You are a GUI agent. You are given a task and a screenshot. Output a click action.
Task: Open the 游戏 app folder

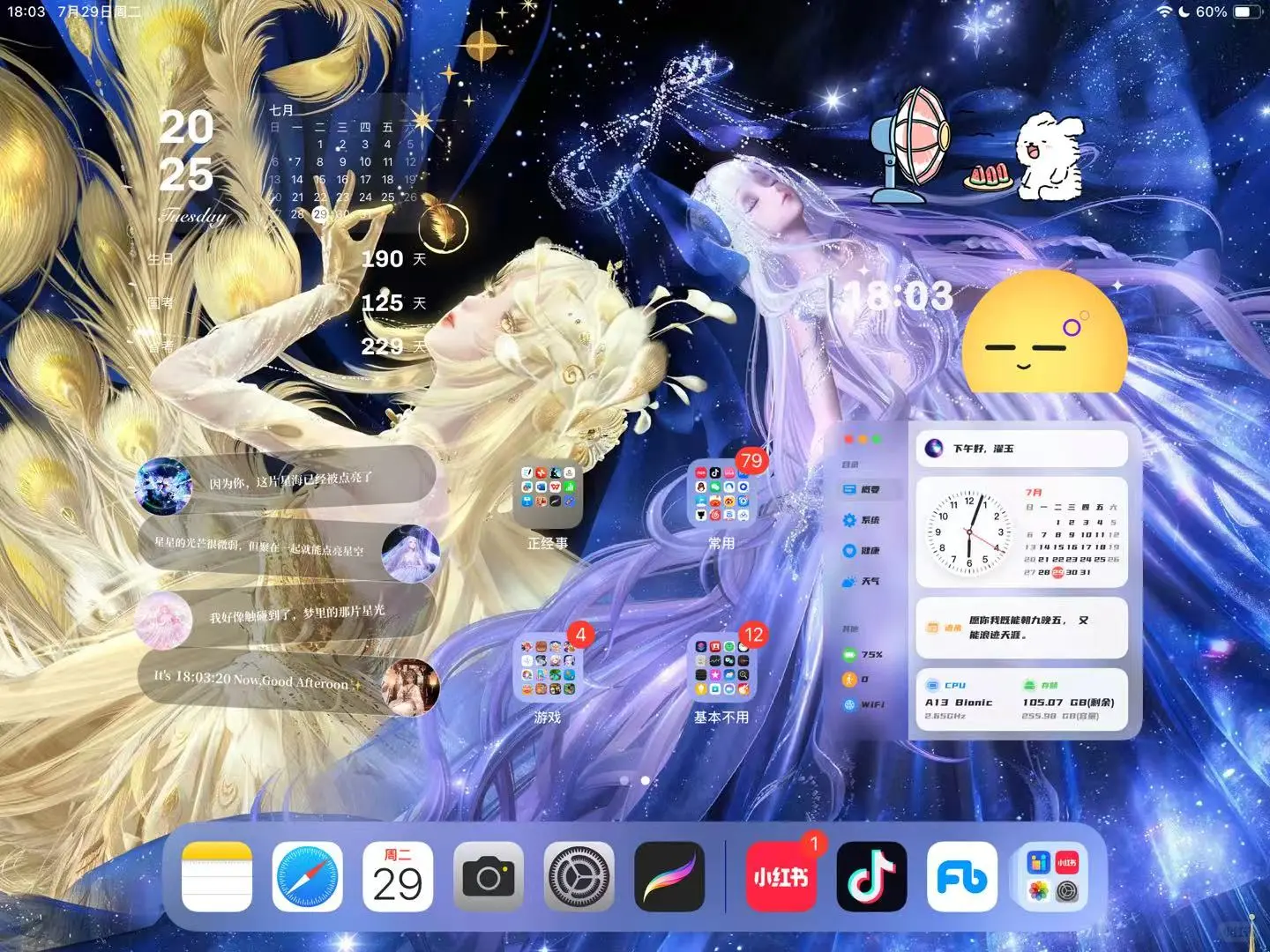548,668
